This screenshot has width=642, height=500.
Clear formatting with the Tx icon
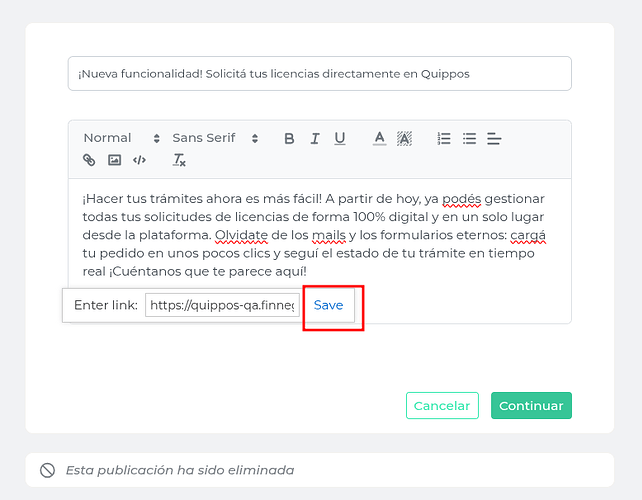point(179,160)
